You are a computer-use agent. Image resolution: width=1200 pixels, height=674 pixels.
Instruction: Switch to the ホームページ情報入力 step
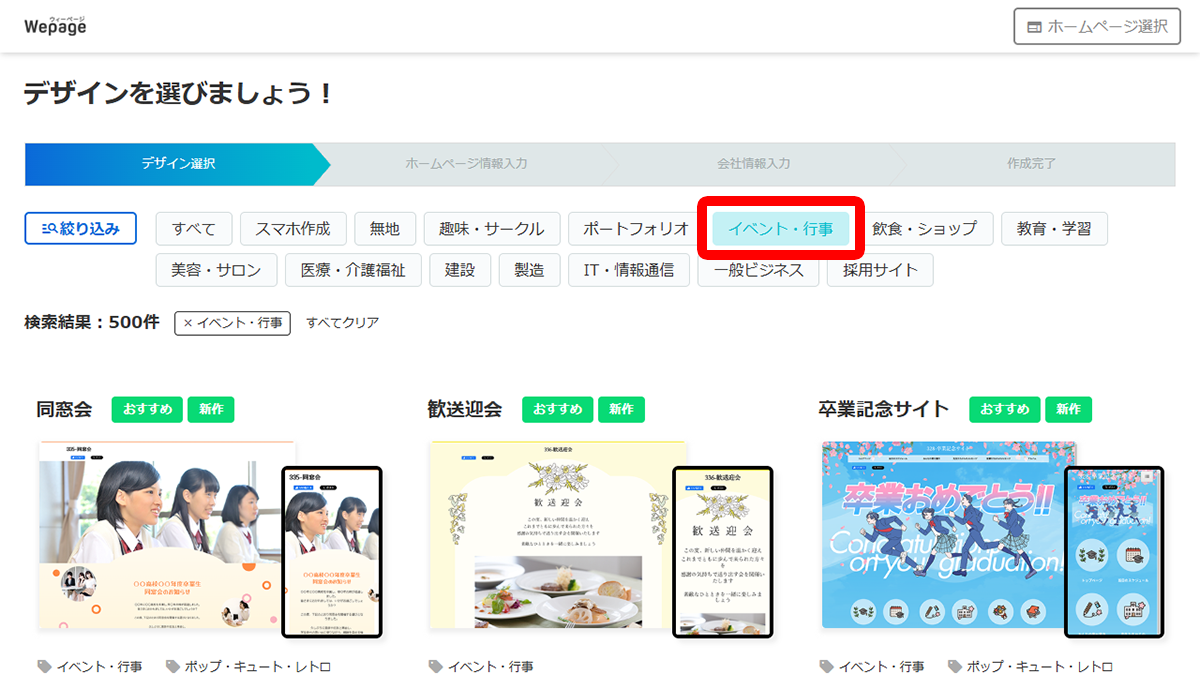[x=464, y=164]
